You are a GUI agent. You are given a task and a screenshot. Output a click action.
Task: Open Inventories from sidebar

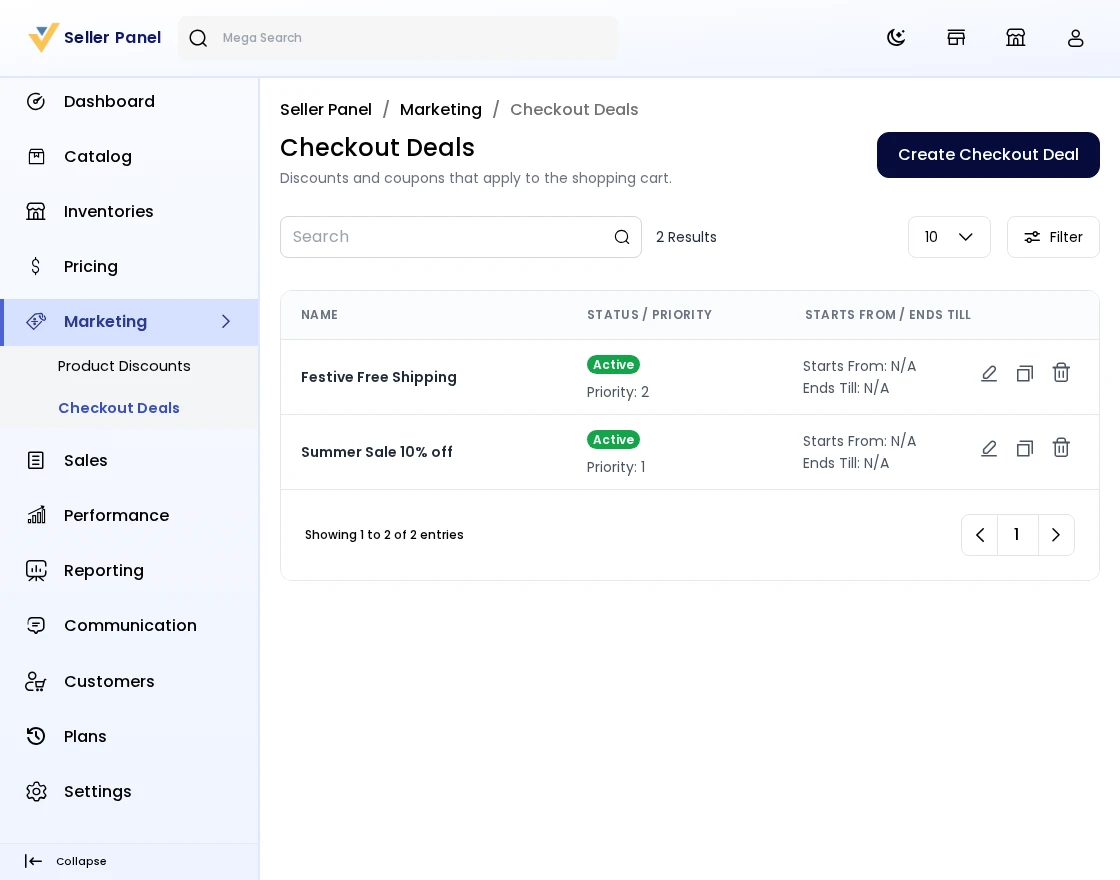[129, 211]
